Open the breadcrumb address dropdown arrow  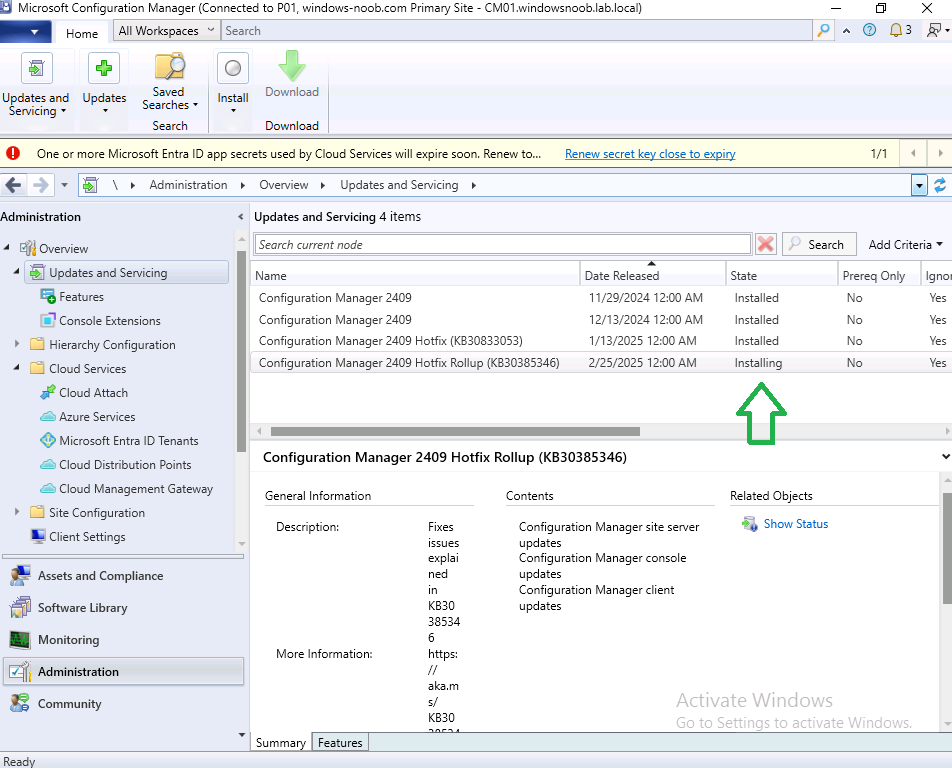pos(919,185)
